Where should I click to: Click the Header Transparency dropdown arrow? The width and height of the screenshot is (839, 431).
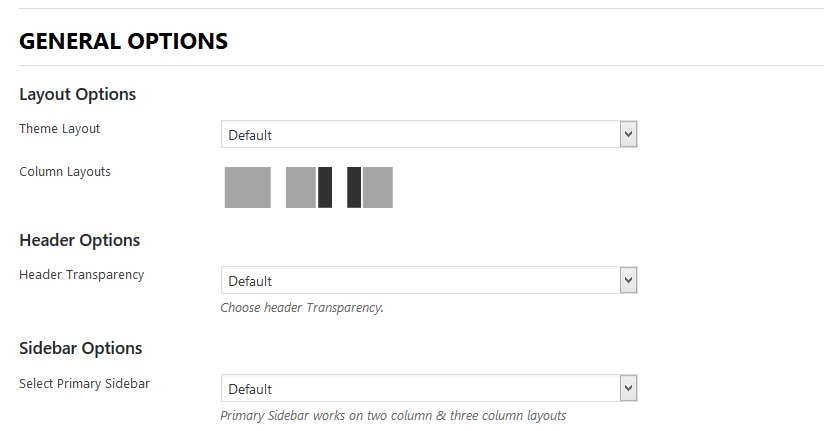click(628, 280)
